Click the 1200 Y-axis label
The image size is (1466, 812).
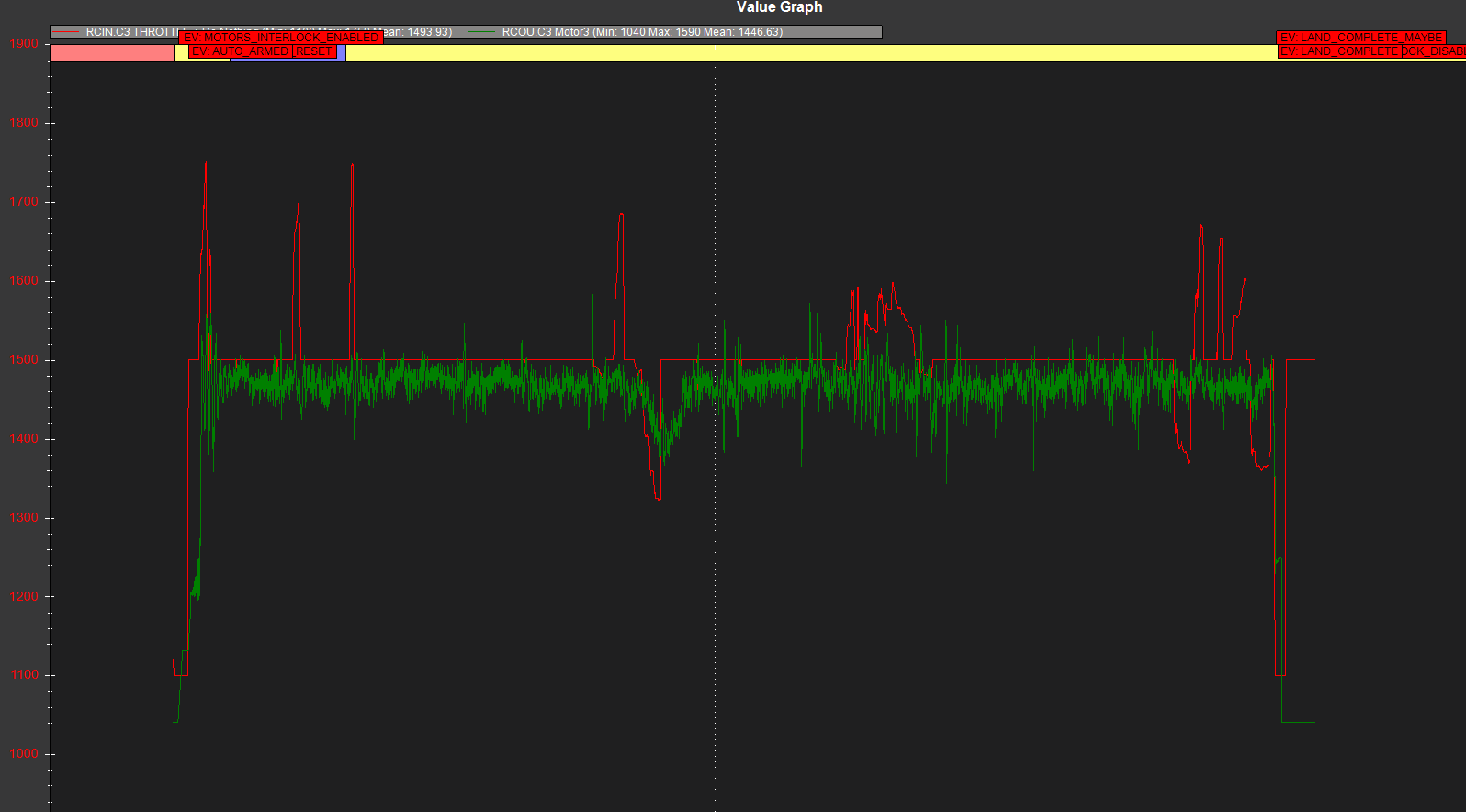[x=24, y=596]
